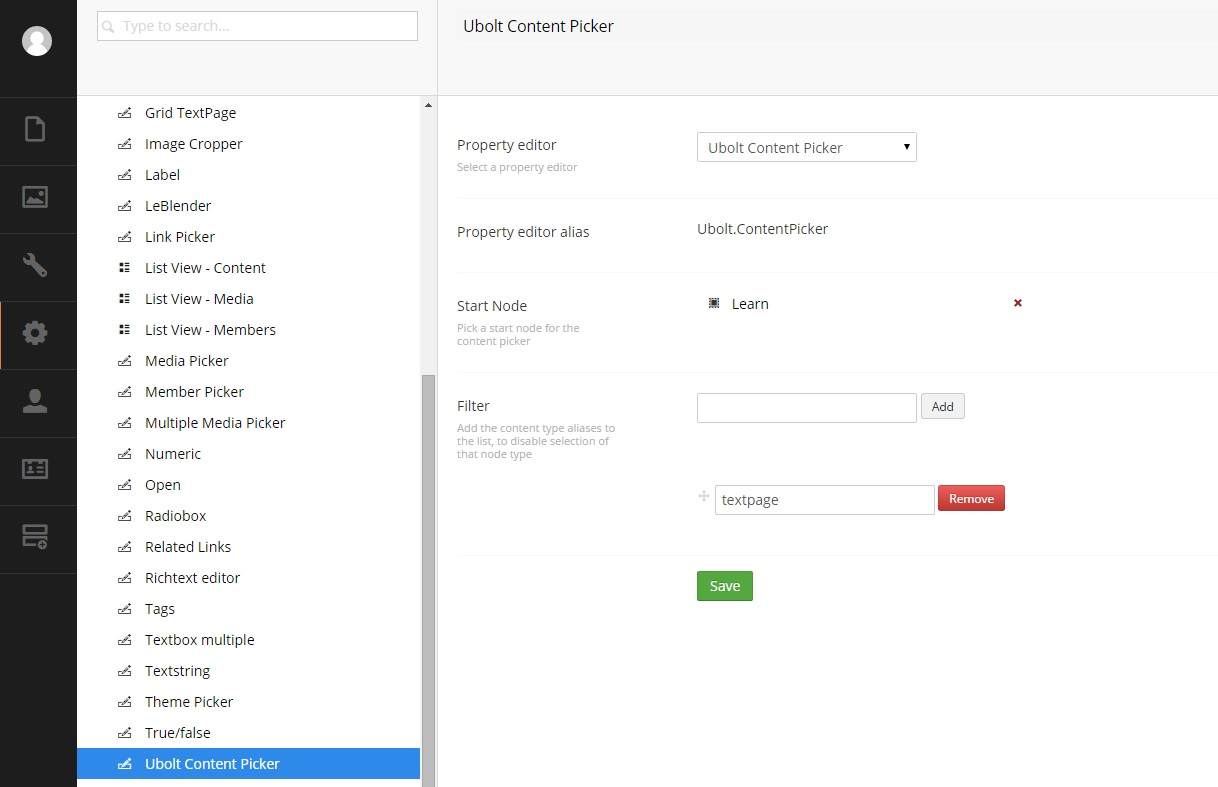Select the Learn start node link
Image resolution: width=1218 pixels, height=787 pixels.
click(x=750, y=304)
